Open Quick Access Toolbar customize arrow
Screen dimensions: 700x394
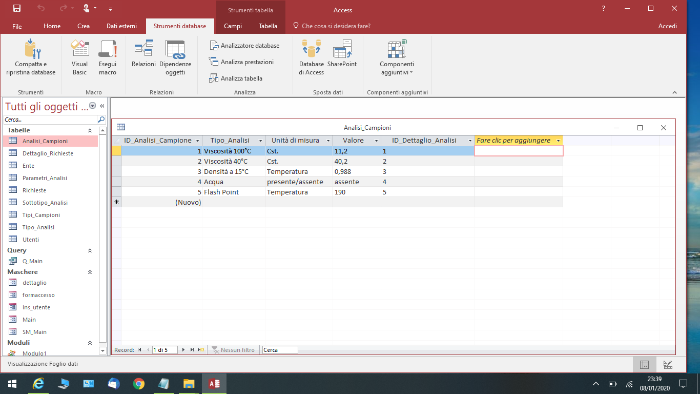point(110,9)
